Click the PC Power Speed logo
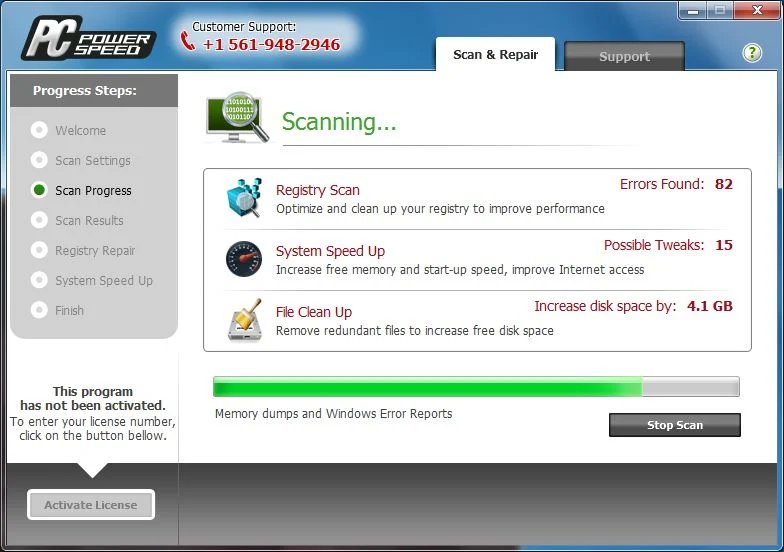The image size is (784, 552). click(x=88, y=38)
